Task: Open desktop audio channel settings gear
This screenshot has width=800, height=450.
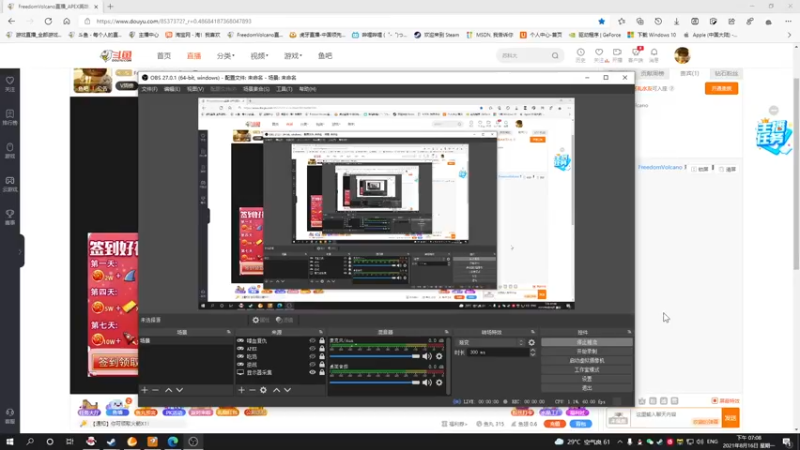Action: click(x=439, y=382)
